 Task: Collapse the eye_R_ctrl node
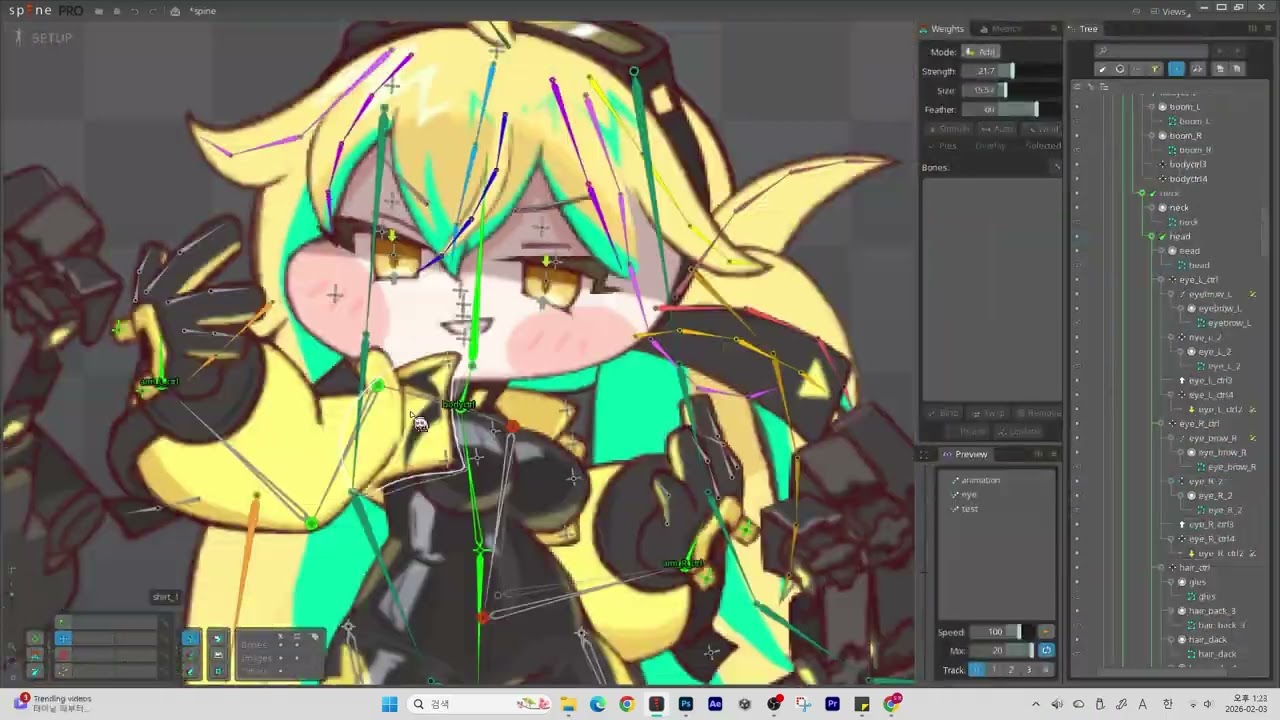1161,424
